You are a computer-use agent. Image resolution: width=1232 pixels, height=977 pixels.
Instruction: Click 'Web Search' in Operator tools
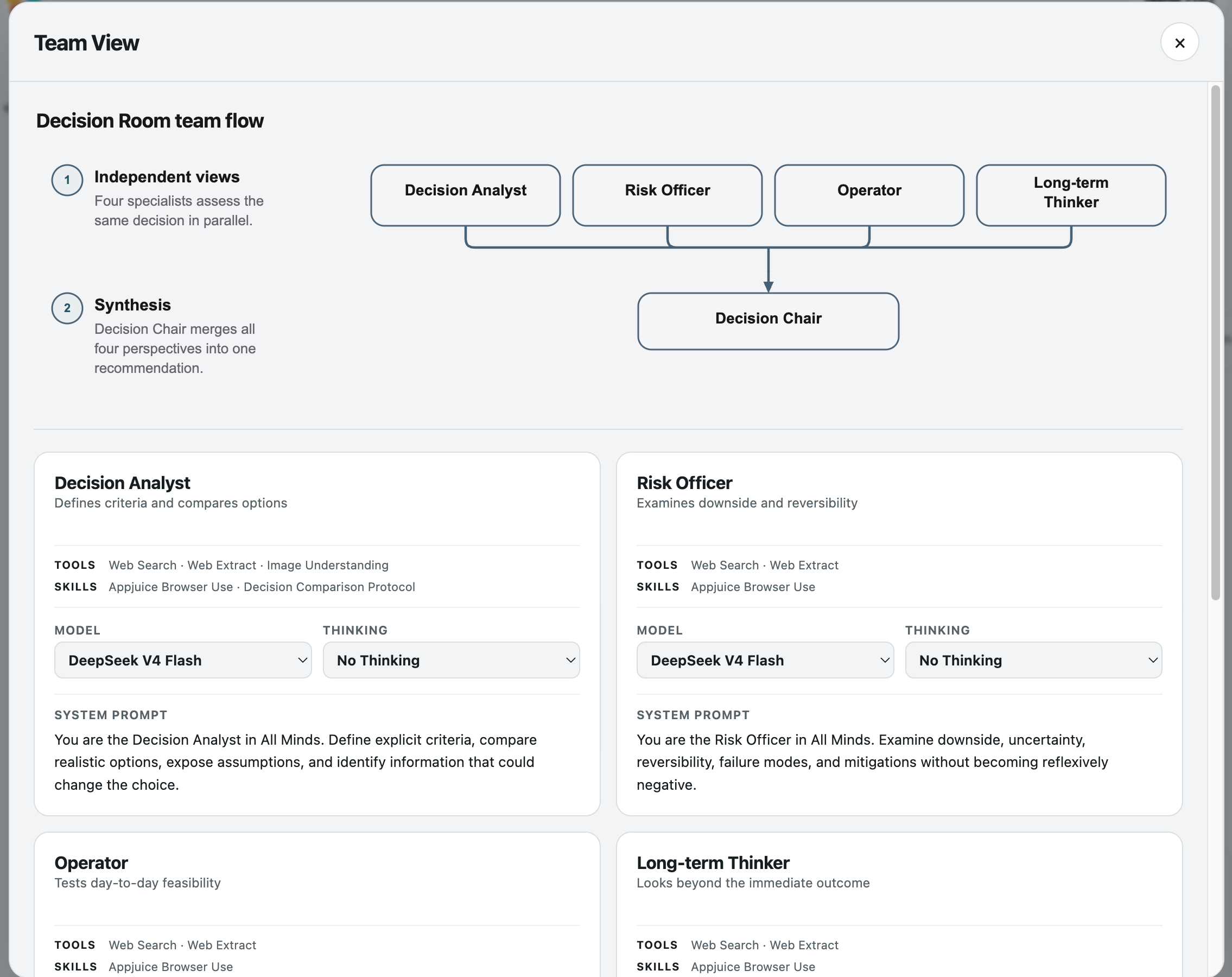143,945
